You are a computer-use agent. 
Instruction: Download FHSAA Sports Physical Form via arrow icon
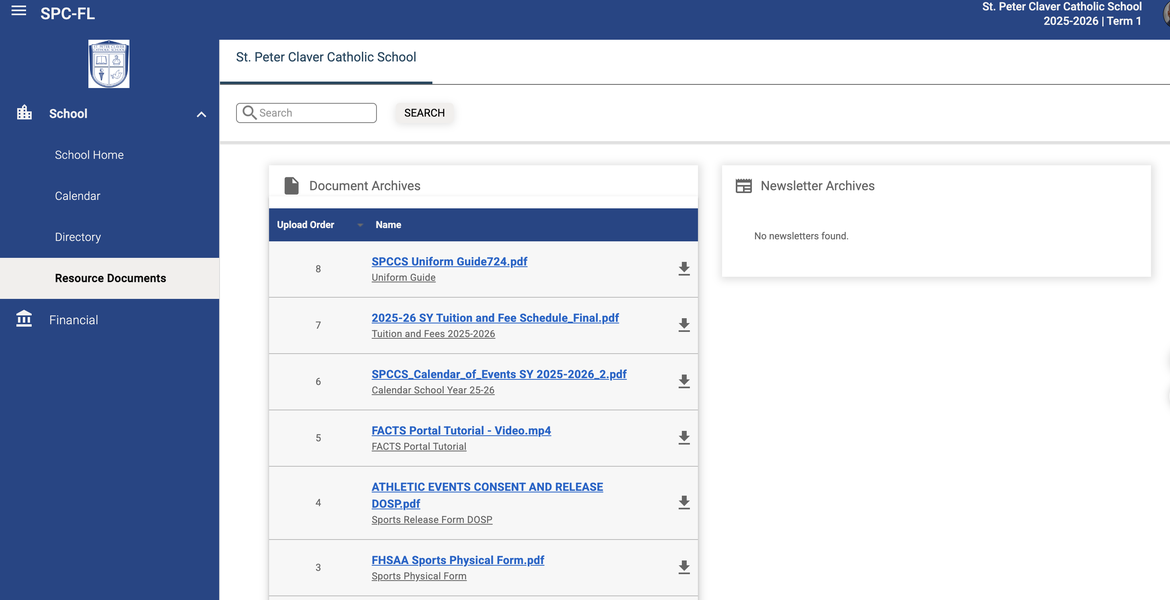(x=684, y=568)
